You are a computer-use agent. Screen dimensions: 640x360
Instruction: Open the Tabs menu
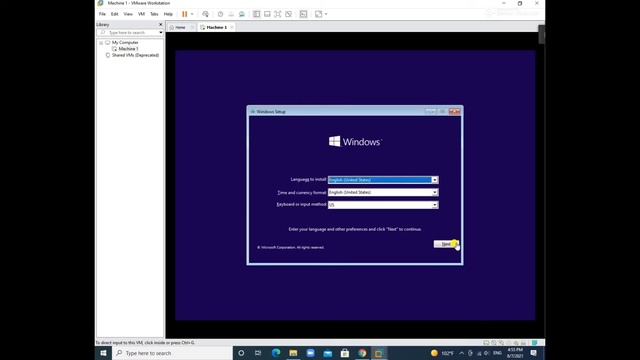pyautogui.click(x=154, y=14)
